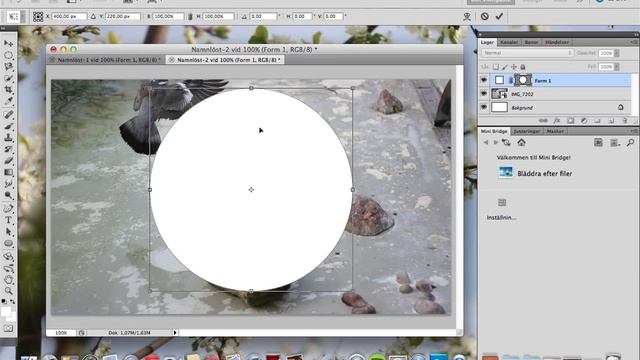Reset default foreground and background colors

[4, 302]
